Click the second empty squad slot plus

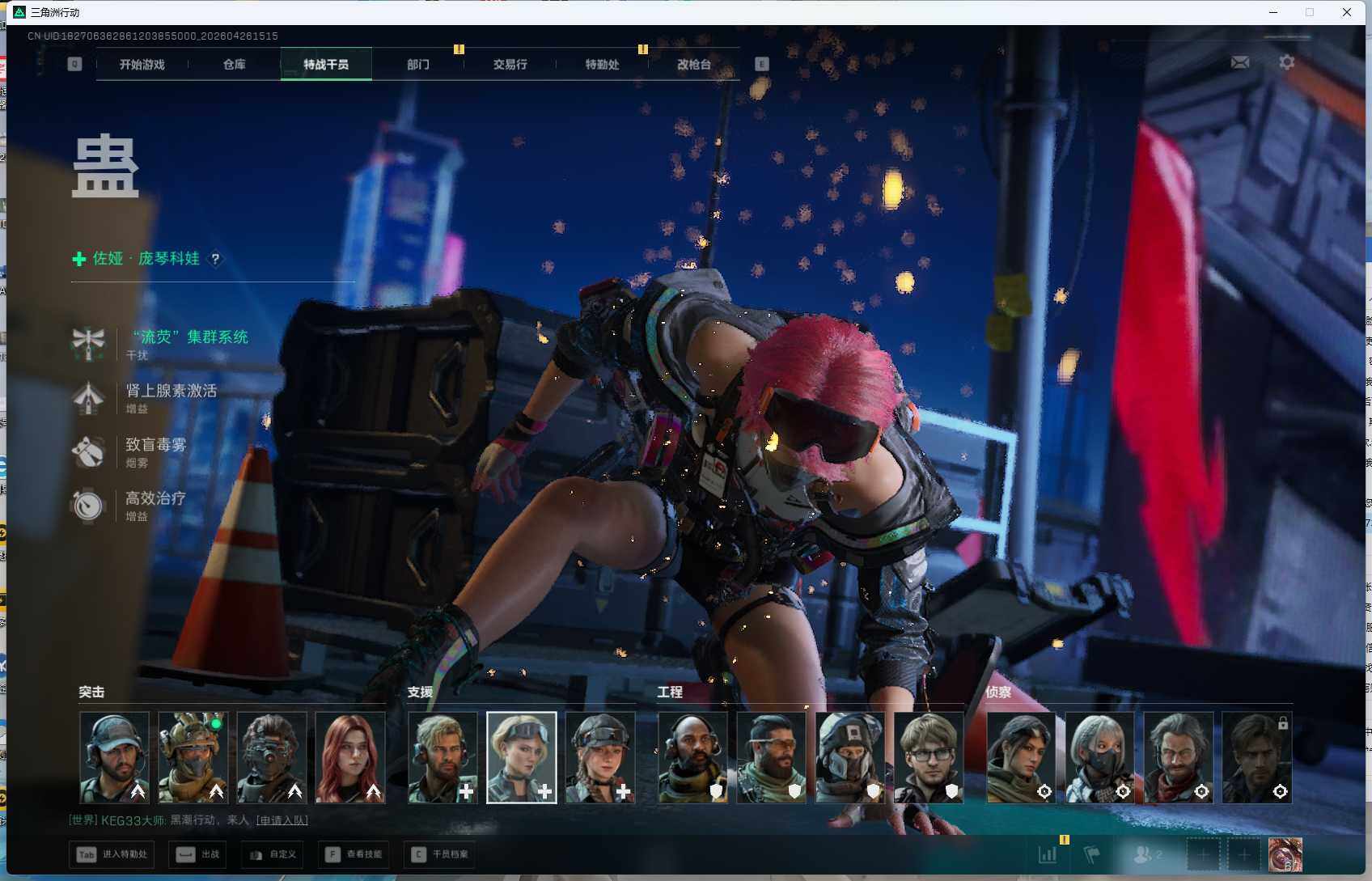click(1244, 854)
